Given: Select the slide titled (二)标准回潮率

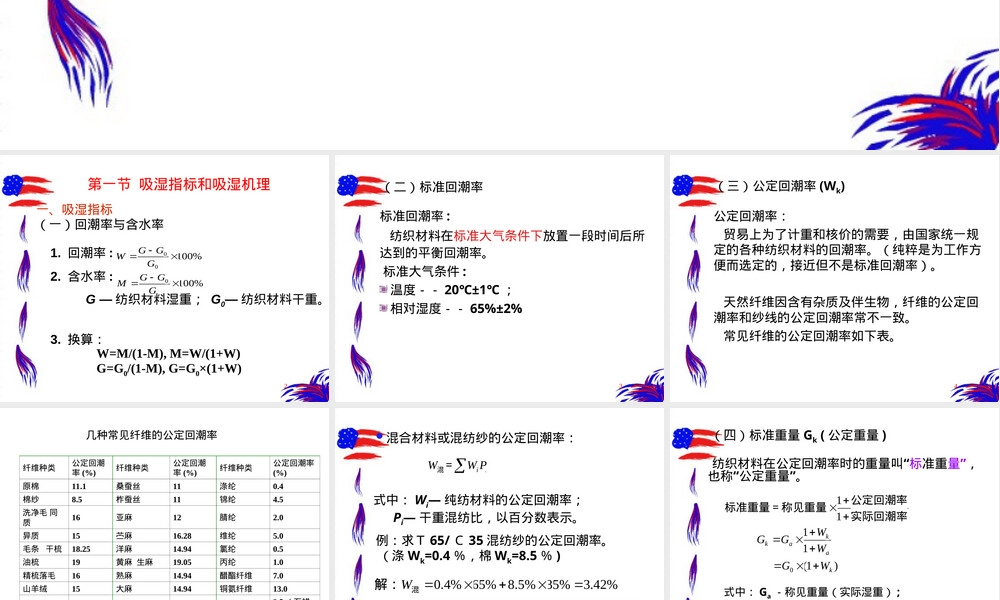Looking at the screenshot, I should (499, 278).
